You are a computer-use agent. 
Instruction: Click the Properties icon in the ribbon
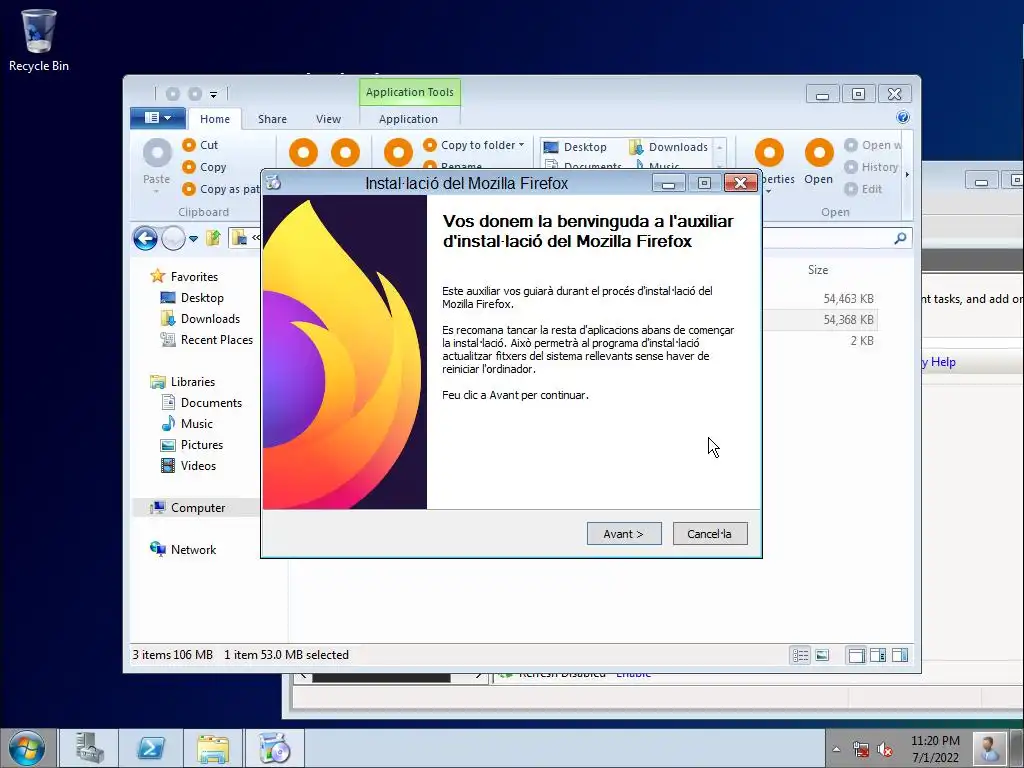tap(769, 153)
